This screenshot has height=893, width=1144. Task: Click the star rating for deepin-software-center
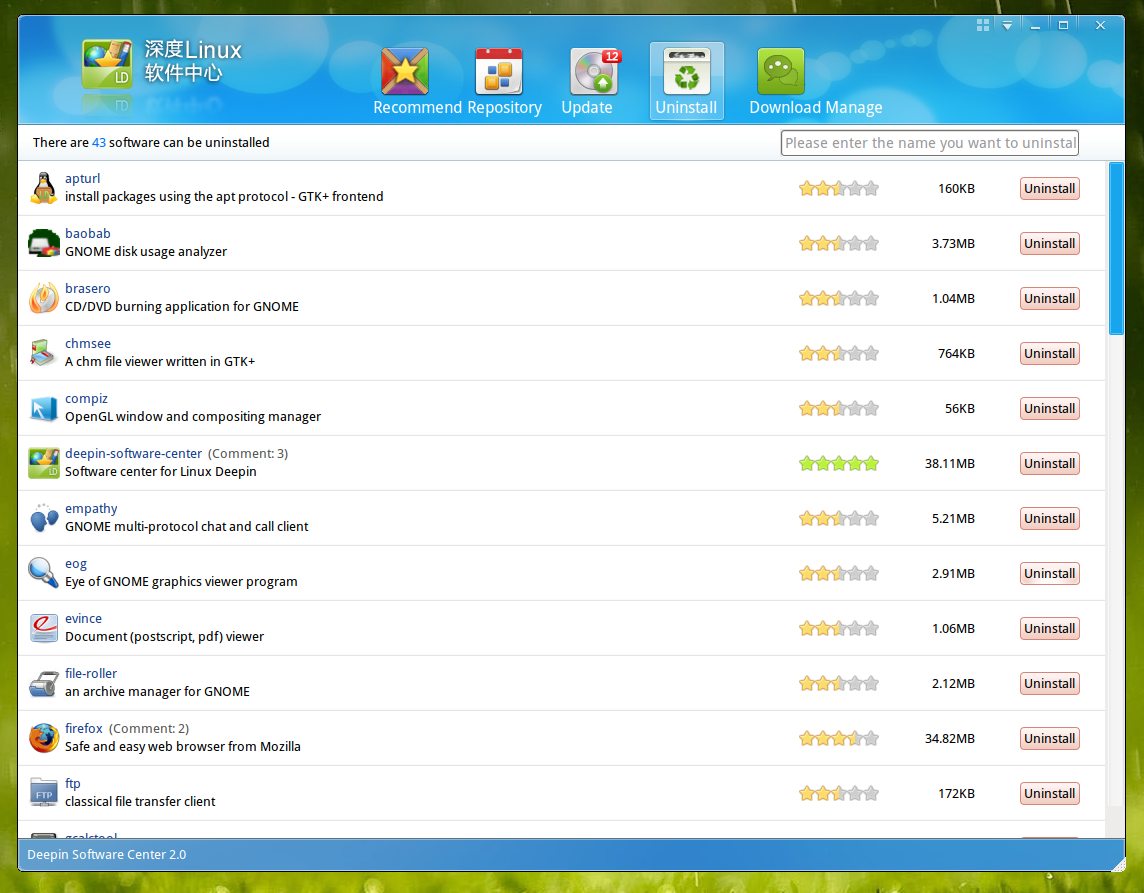[x=839, y=463]
